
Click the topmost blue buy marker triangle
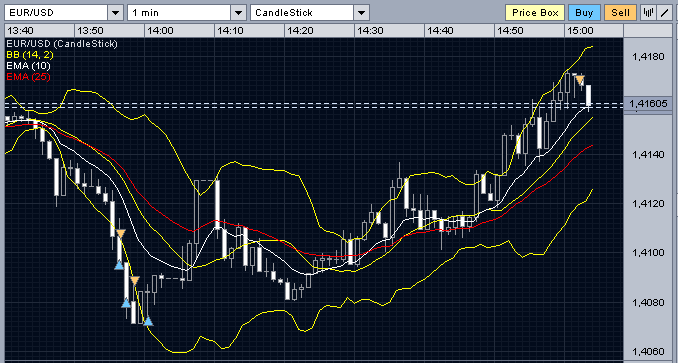coord(119,265)
